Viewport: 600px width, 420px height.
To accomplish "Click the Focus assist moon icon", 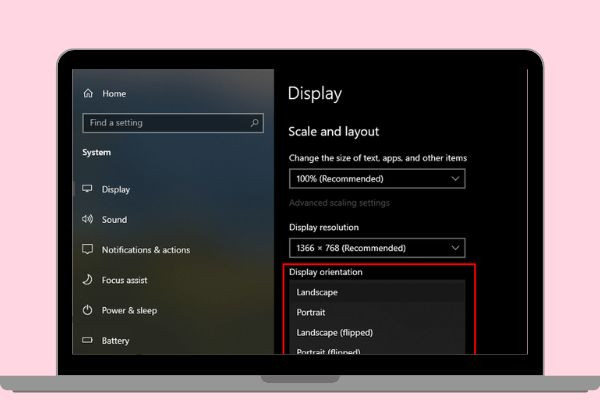I will tap(87, 280).
